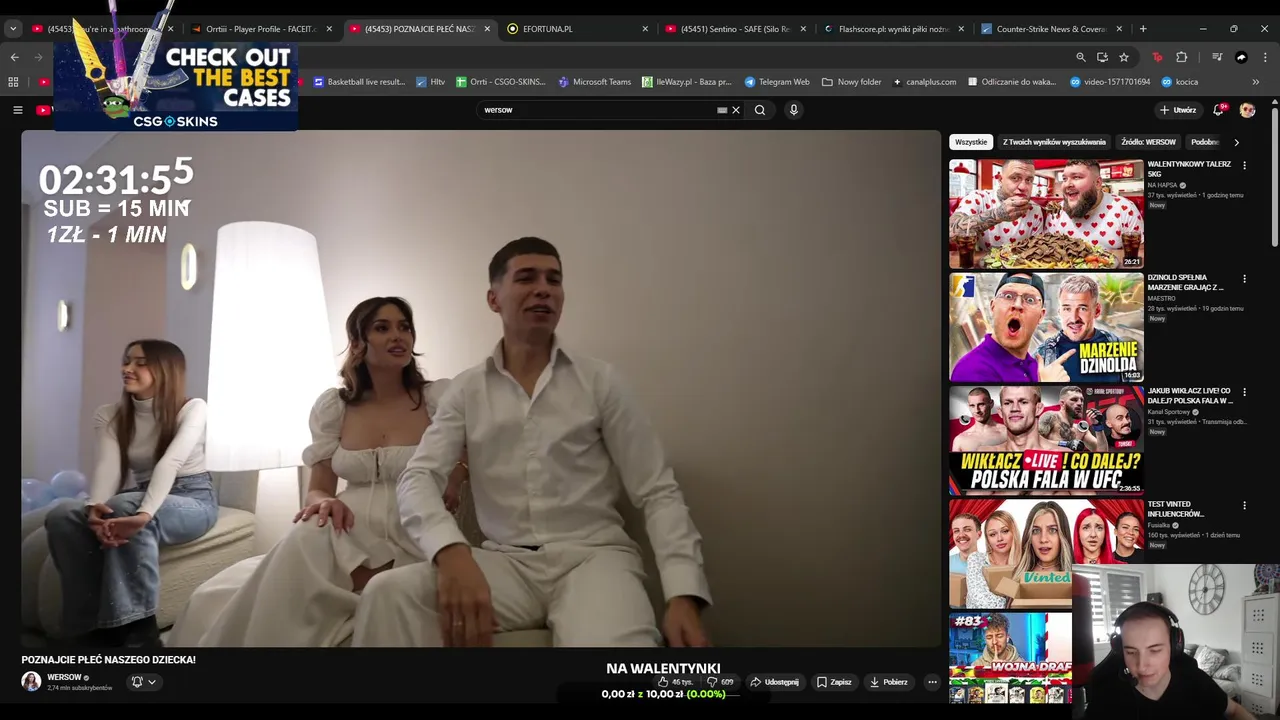Open the zoom magnifier in address bar
Image resolution: width=1280 pixels, height=720 pixels.
1081,57
